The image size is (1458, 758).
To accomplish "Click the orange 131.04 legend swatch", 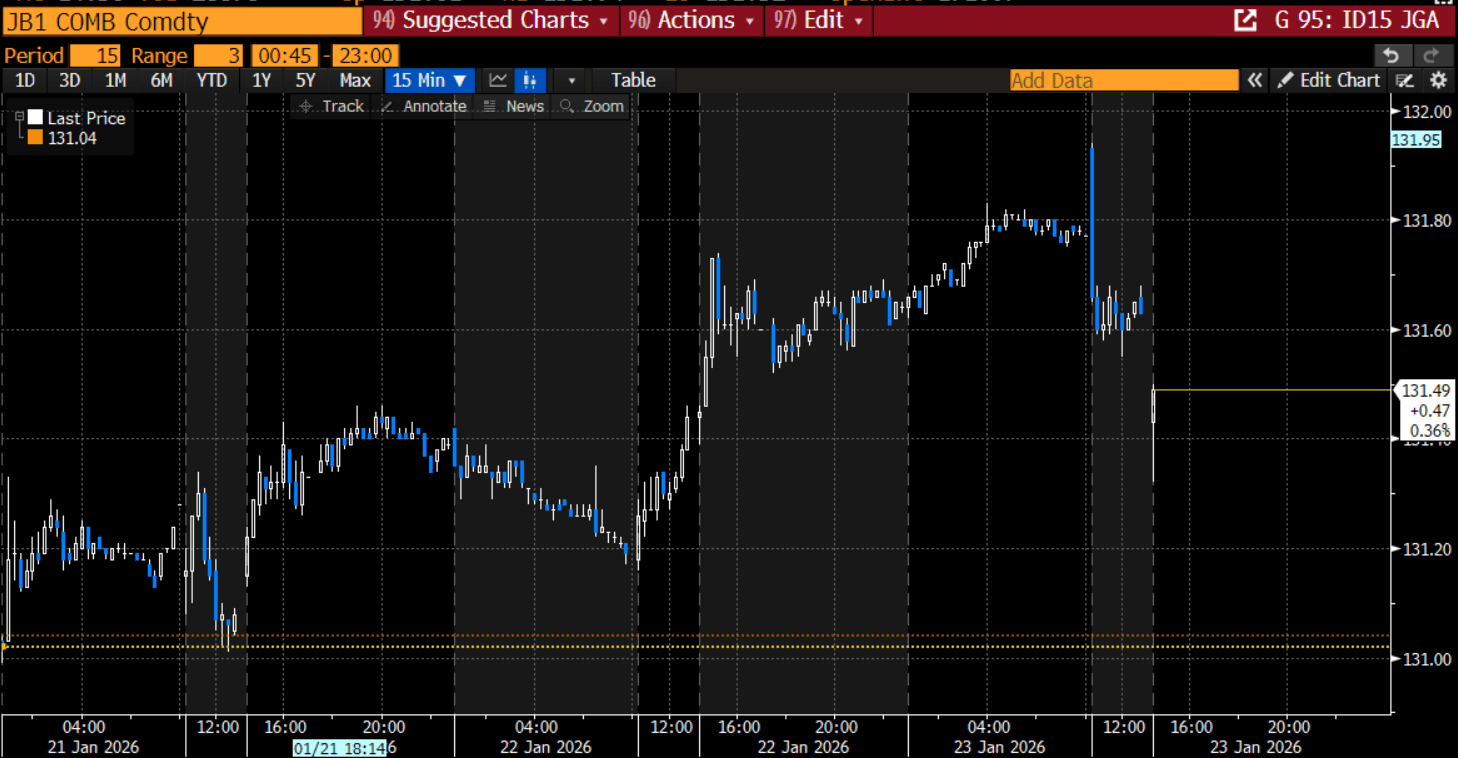I will pyautogui.click(x=35, y=138).
